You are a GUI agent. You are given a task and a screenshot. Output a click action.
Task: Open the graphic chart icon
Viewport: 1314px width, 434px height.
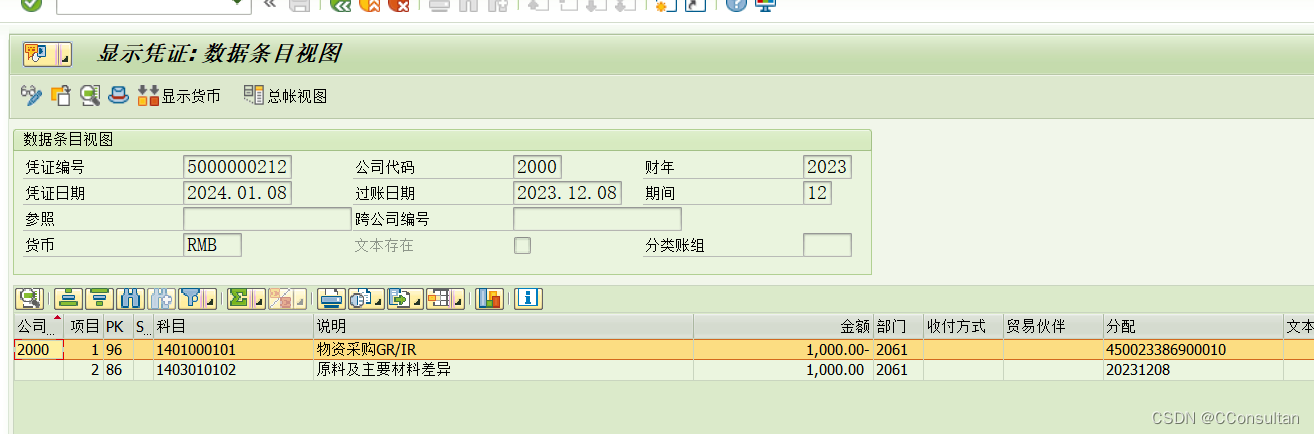click(489, 298)
